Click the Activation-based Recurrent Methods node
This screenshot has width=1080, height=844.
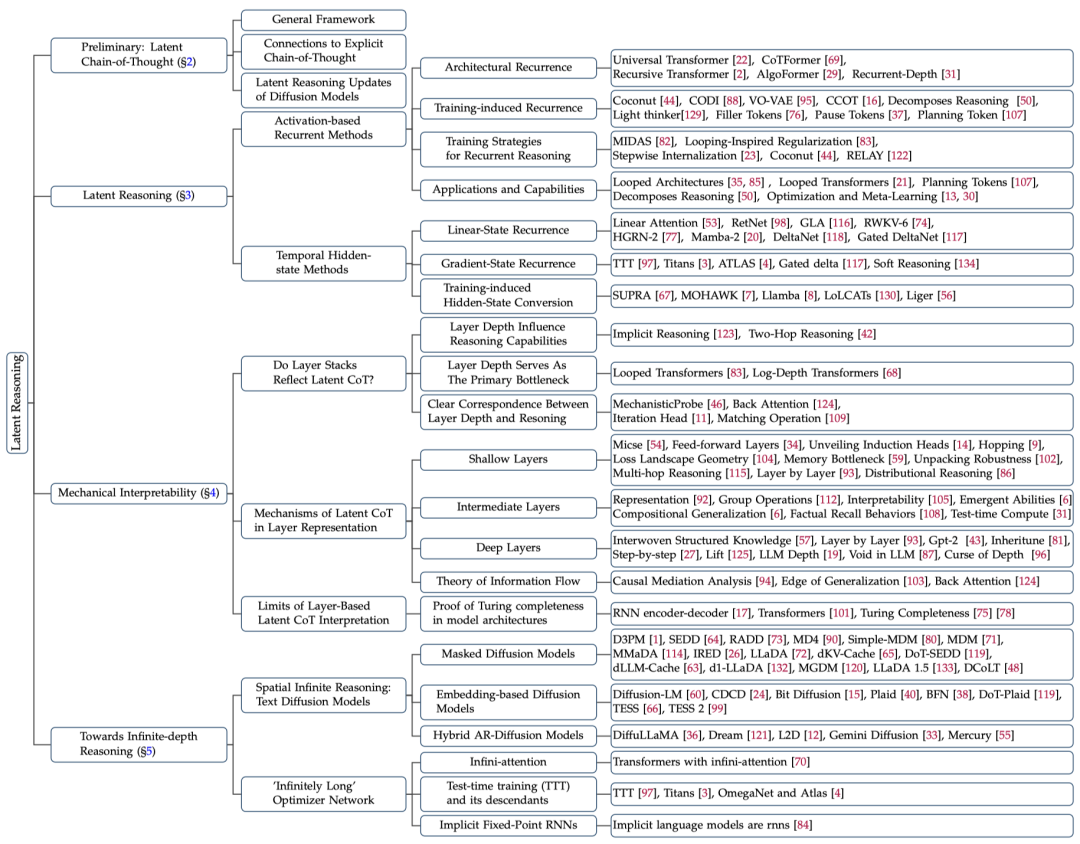[323, 128]
